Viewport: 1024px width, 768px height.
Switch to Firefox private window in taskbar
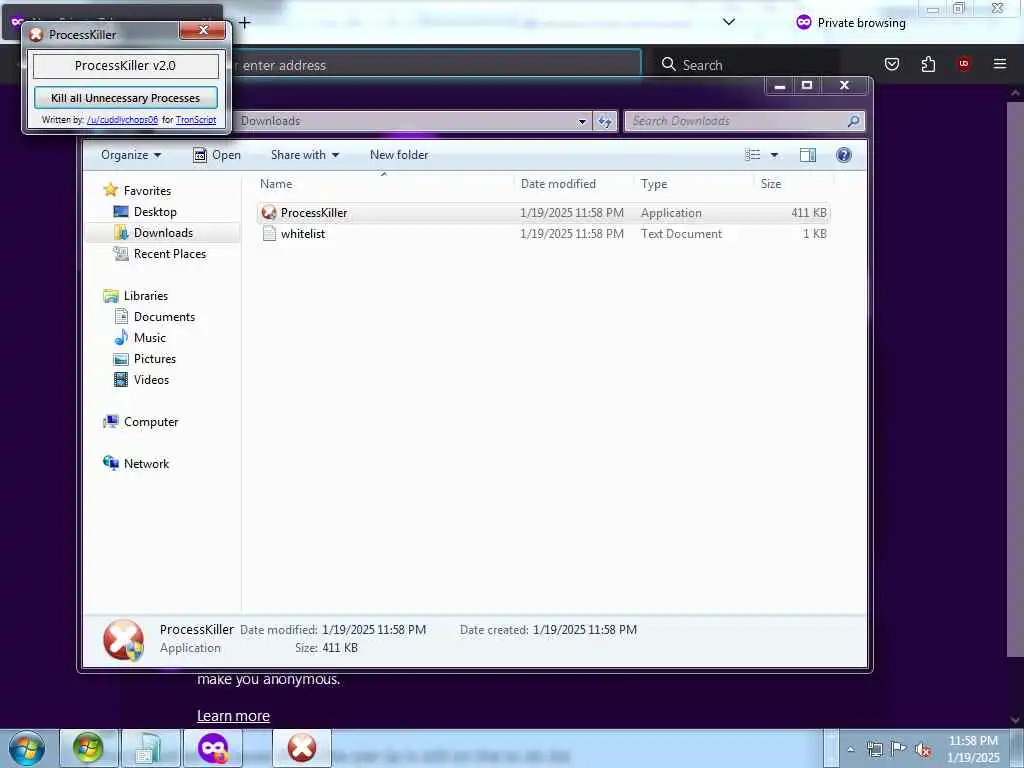point(213,748)
